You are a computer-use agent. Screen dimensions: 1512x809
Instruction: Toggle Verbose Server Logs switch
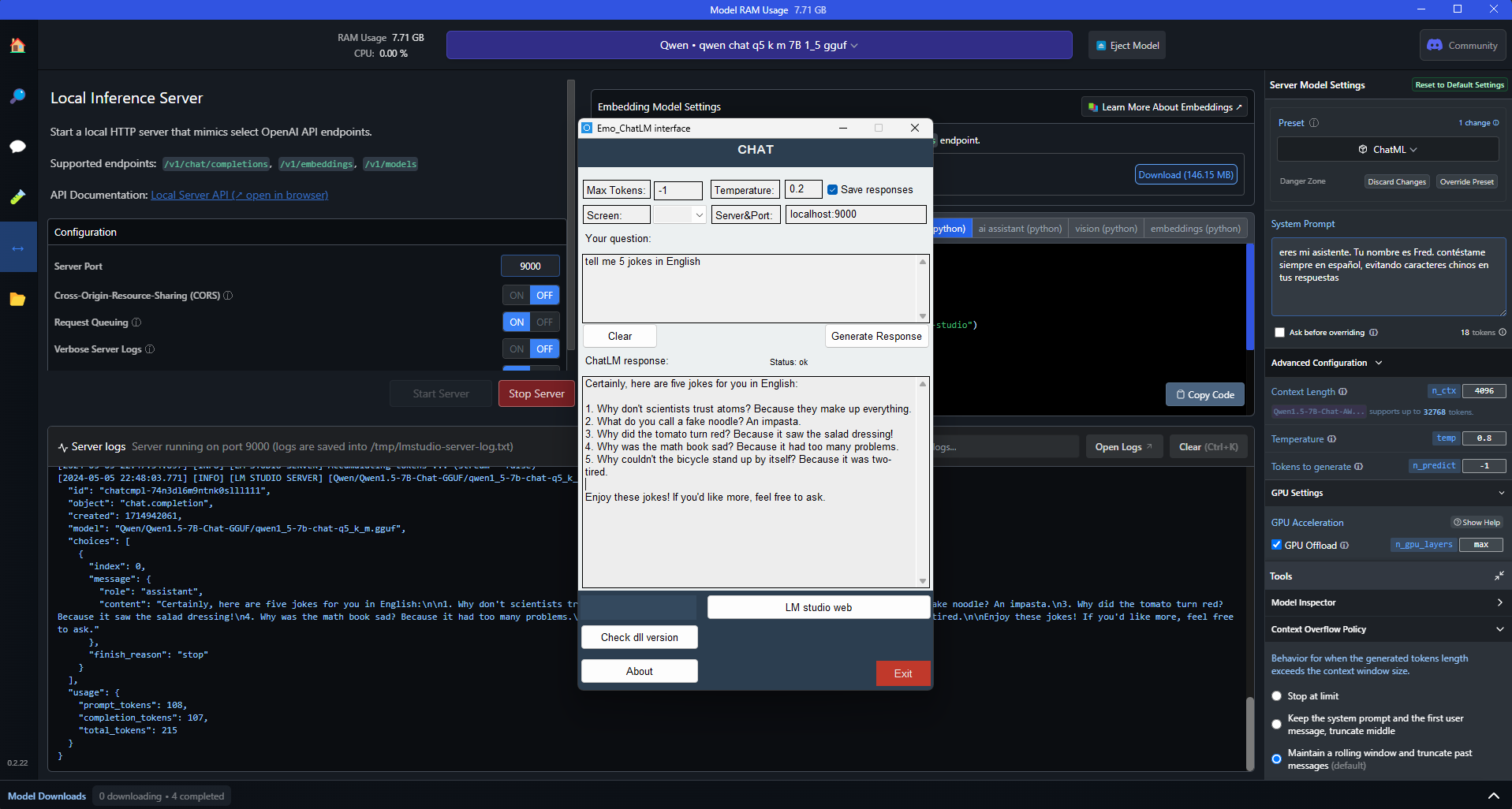[x=532, y=349]
